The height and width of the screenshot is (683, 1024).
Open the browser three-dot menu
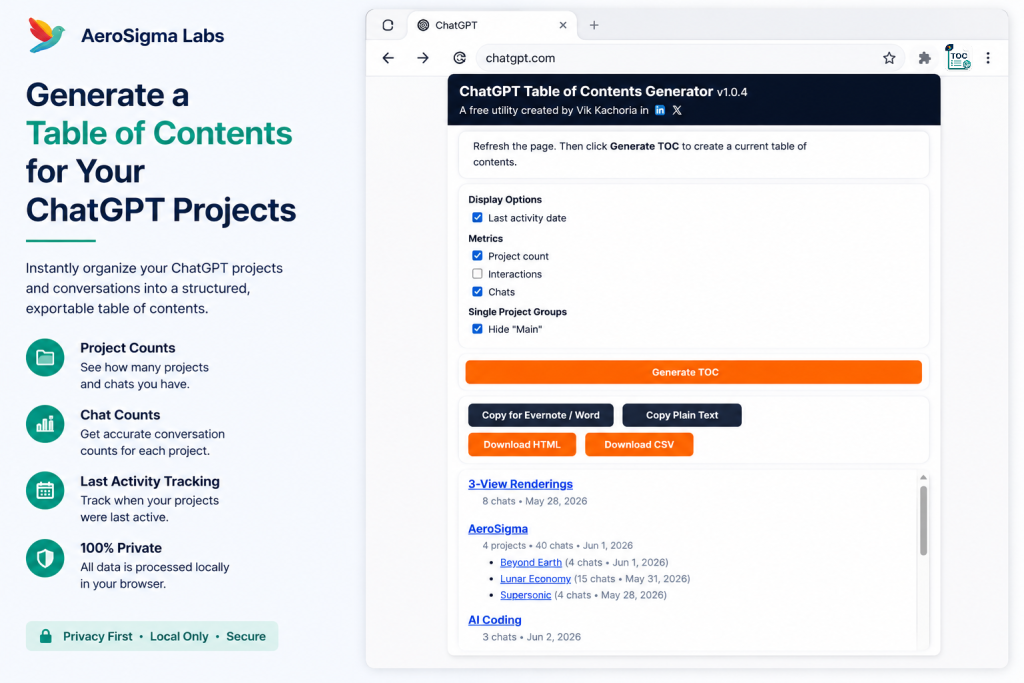point(988,58)
